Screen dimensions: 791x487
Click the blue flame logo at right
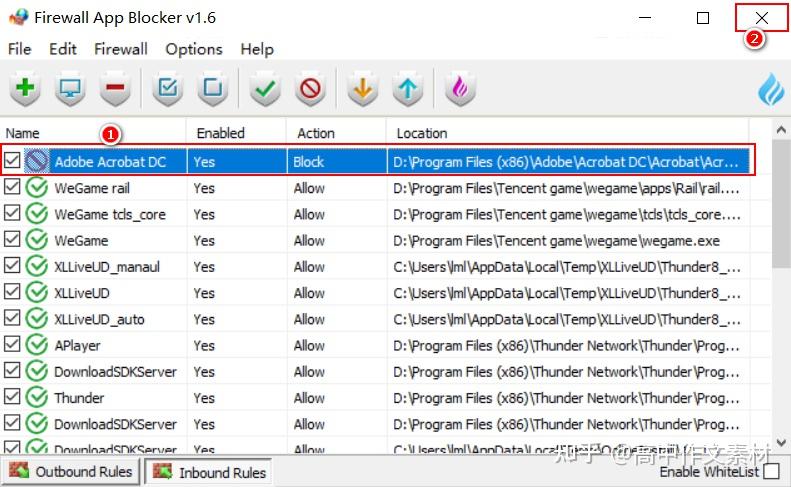771,89
